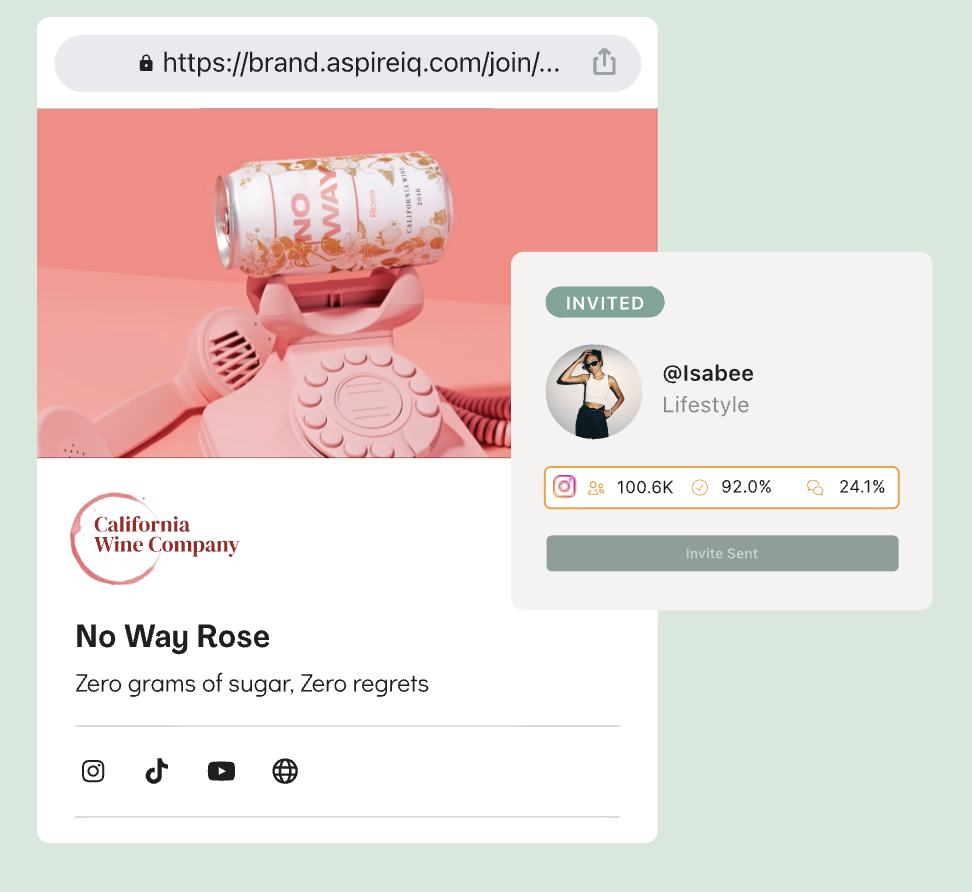Screen dimensions: 972x892
Task: Open the Instagram link below the tagline
Action: point(93,771)
